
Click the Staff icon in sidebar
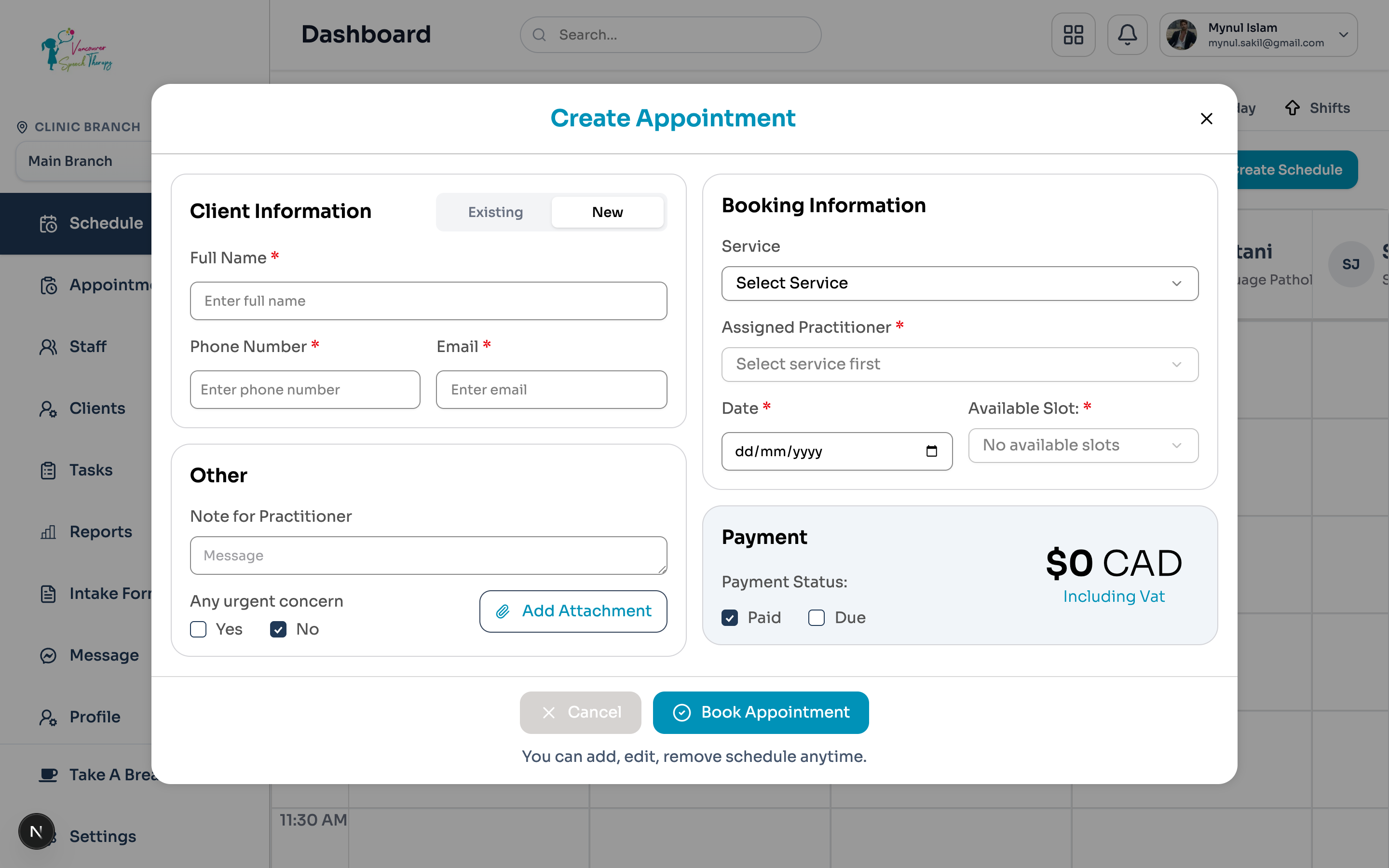[x=49, y=347]
